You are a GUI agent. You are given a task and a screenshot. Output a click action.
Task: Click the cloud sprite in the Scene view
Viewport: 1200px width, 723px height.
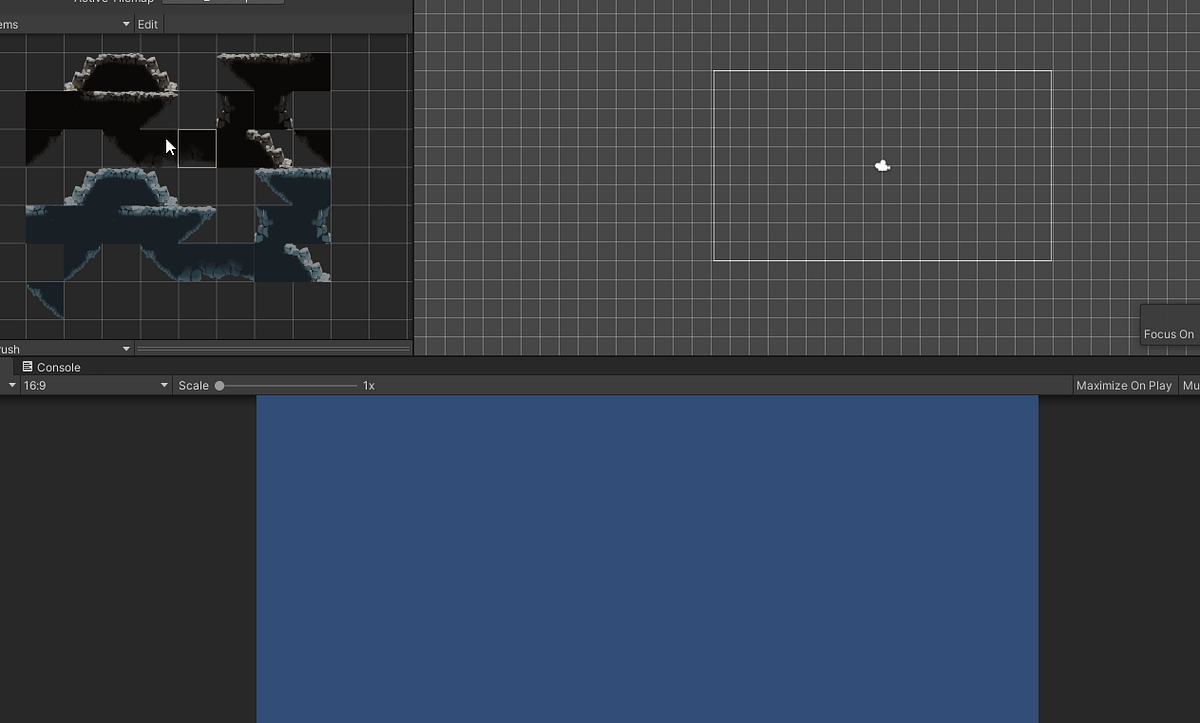[x=881, y=165]
